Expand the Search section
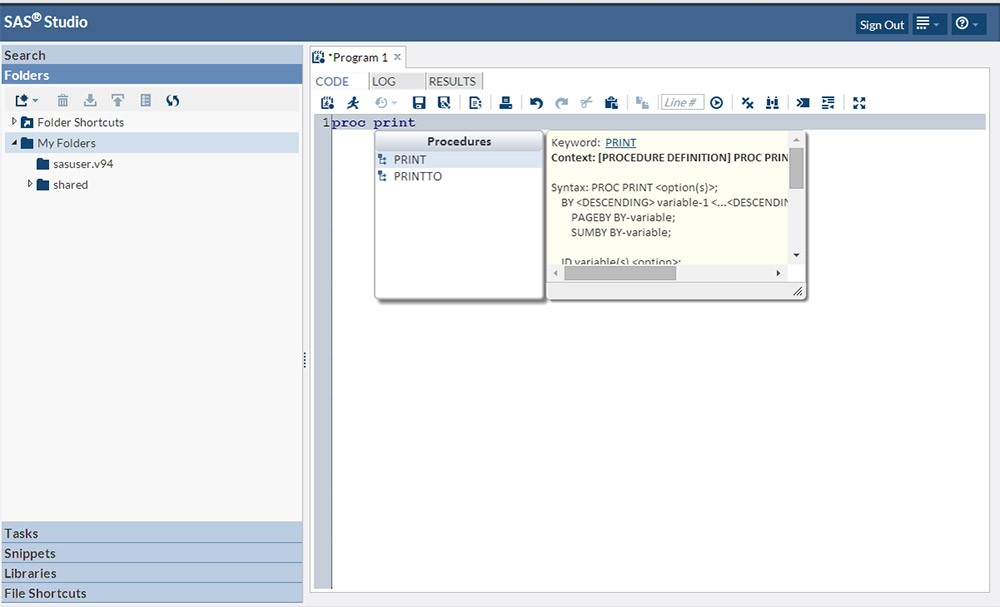Image resolution: width=1000 pixels, height=607 pixels. pyautogui.click(x=152, y=55)
